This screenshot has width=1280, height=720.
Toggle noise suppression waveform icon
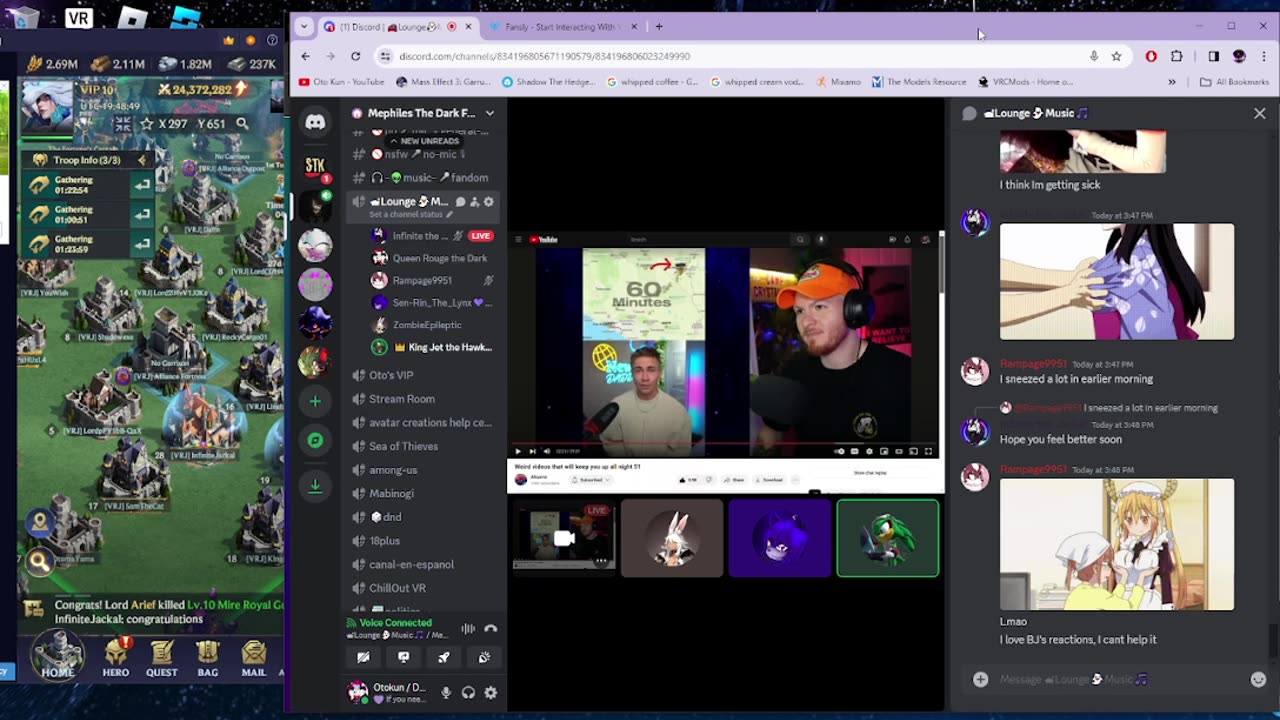click(467, 629)
